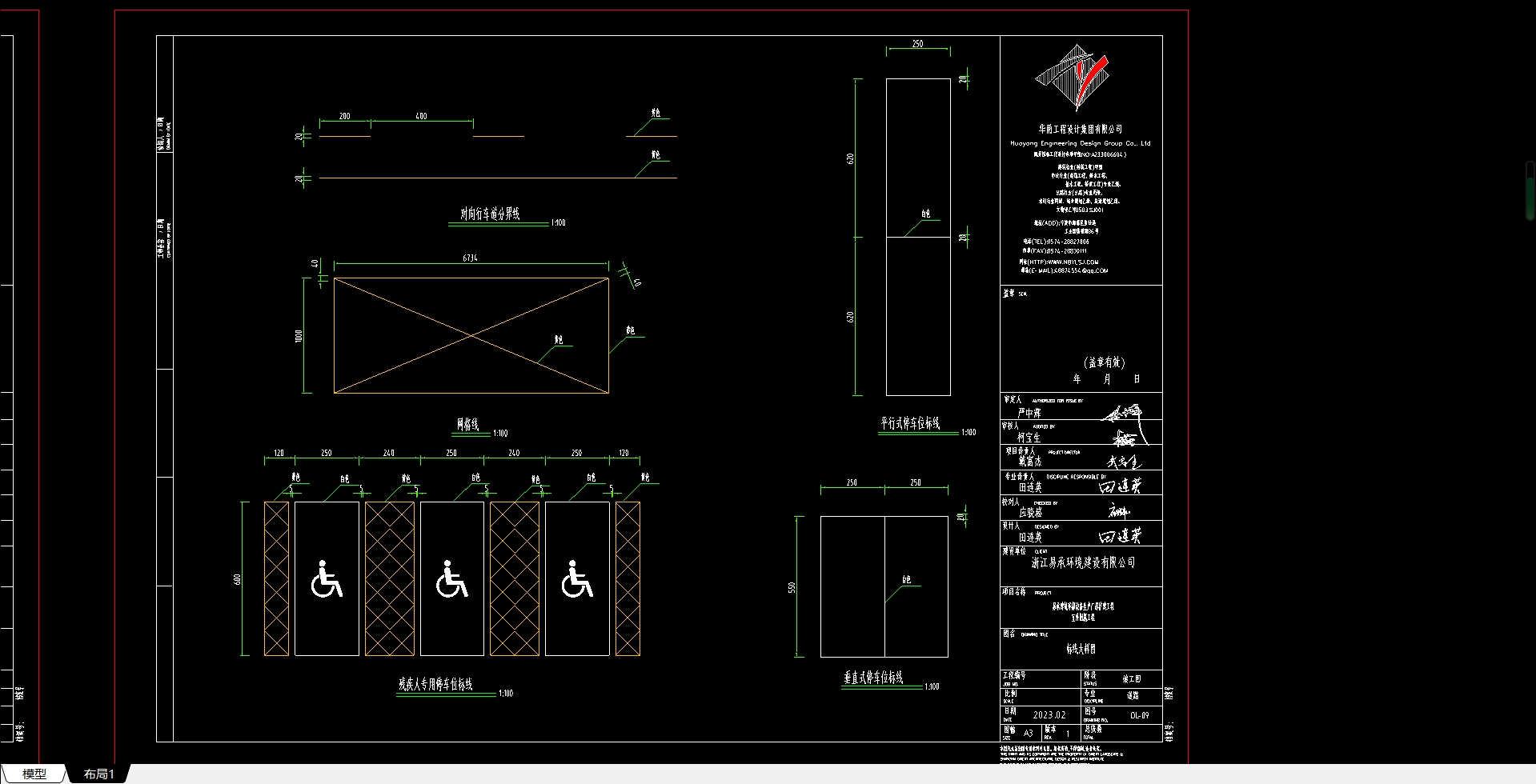Select the middle wheelchair parking symbol
Screen dimensions: 1536x784
(451, 579)
